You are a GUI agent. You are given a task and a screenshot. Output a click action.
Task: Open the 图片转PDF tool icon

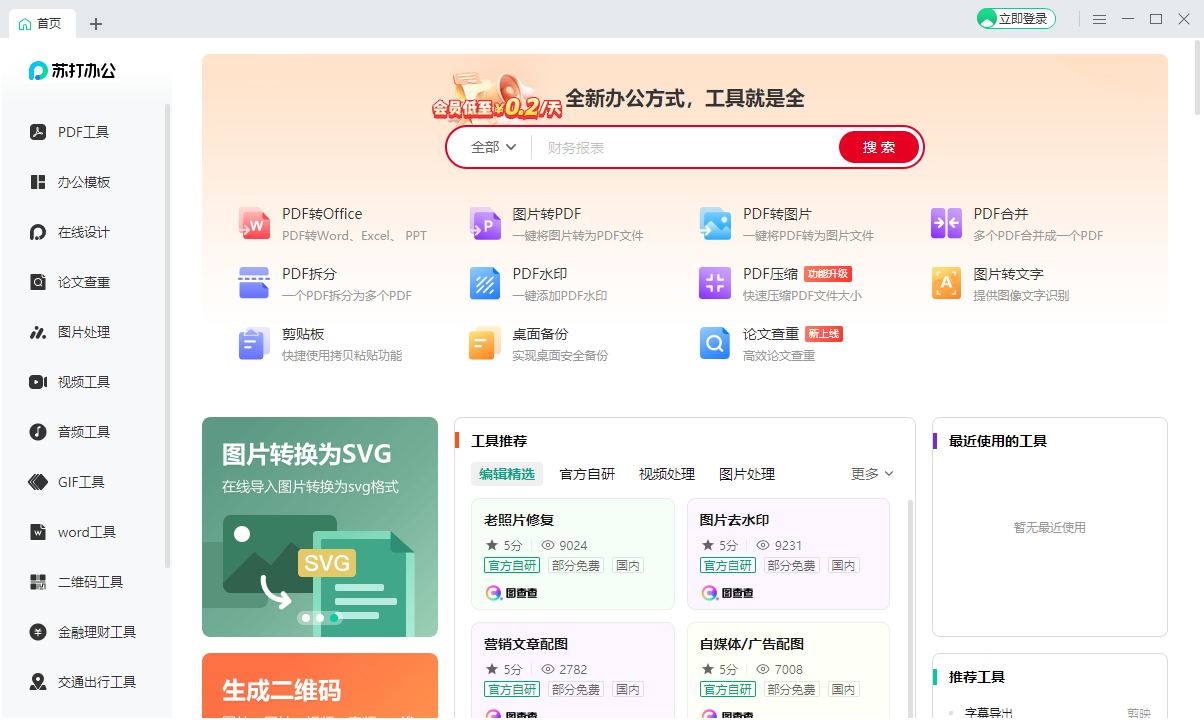pos(485,224)
